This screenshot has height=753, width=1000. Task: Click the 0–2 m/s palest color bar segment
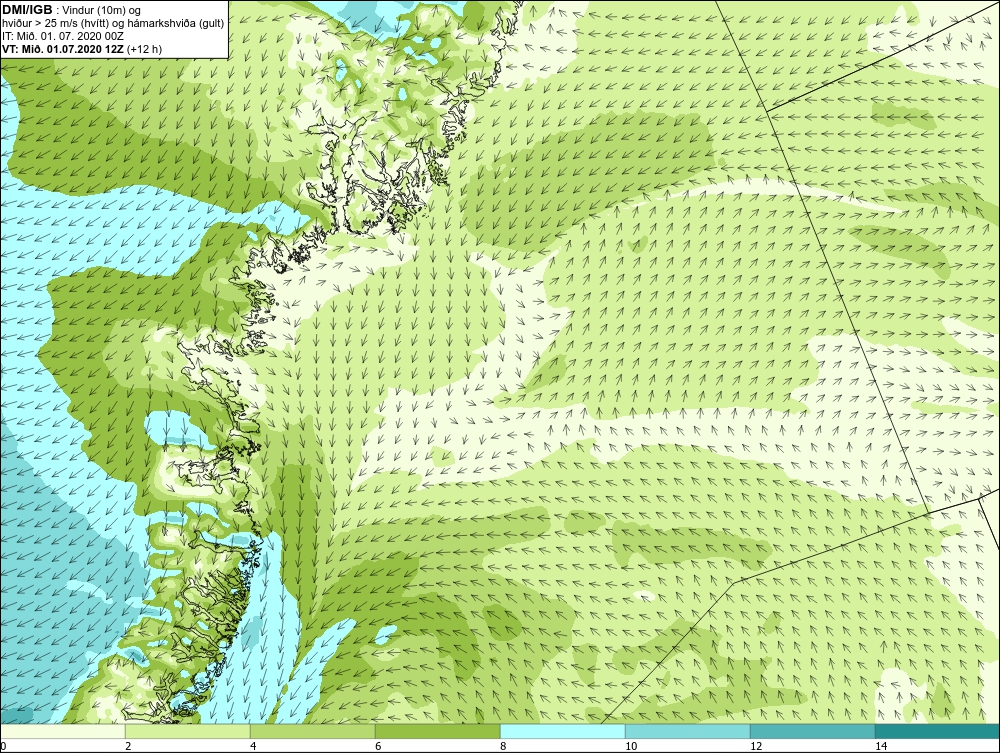point(62,731)
